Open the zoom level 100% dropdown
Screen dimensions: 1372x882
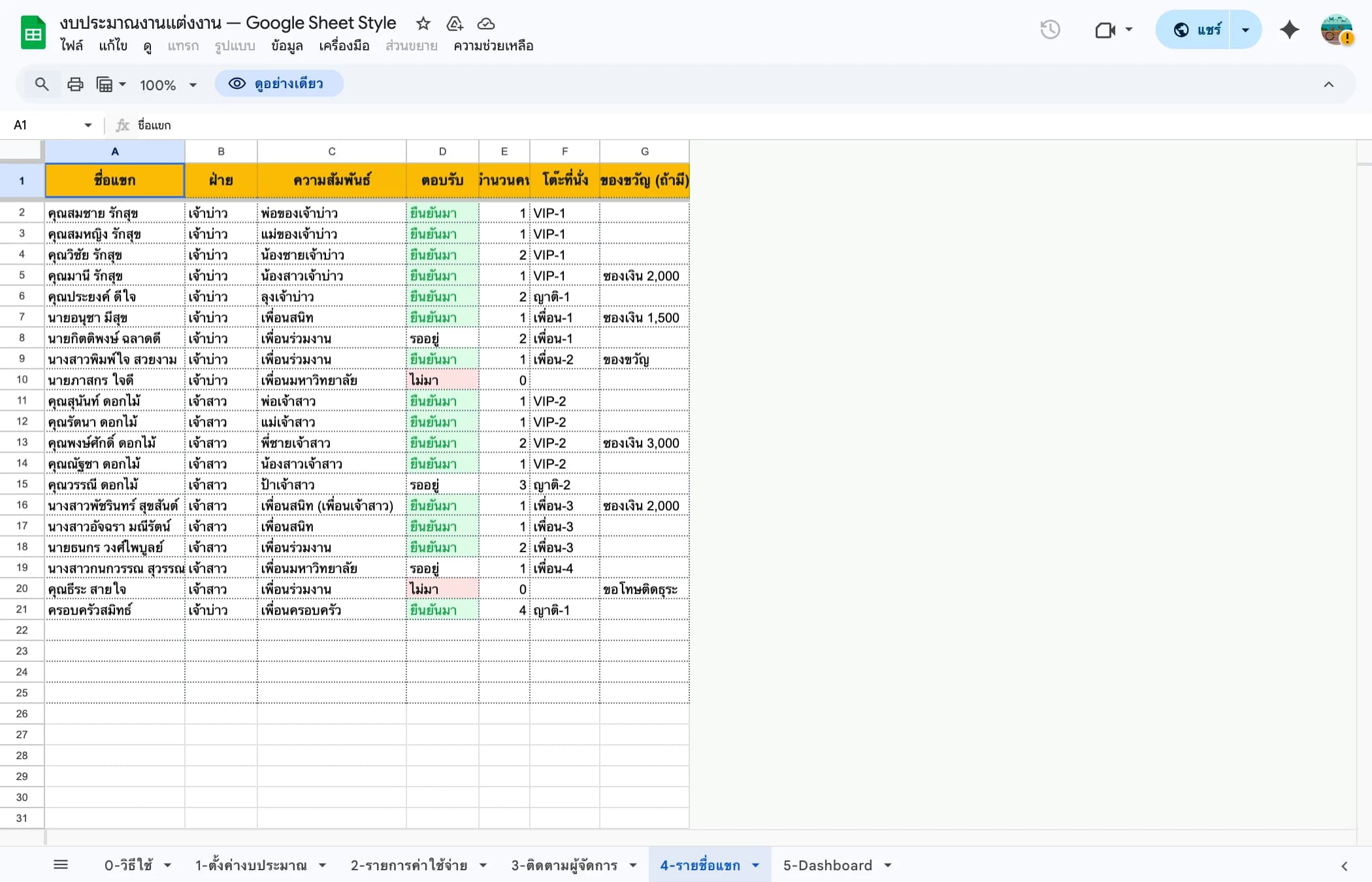(x=167, y=84)
